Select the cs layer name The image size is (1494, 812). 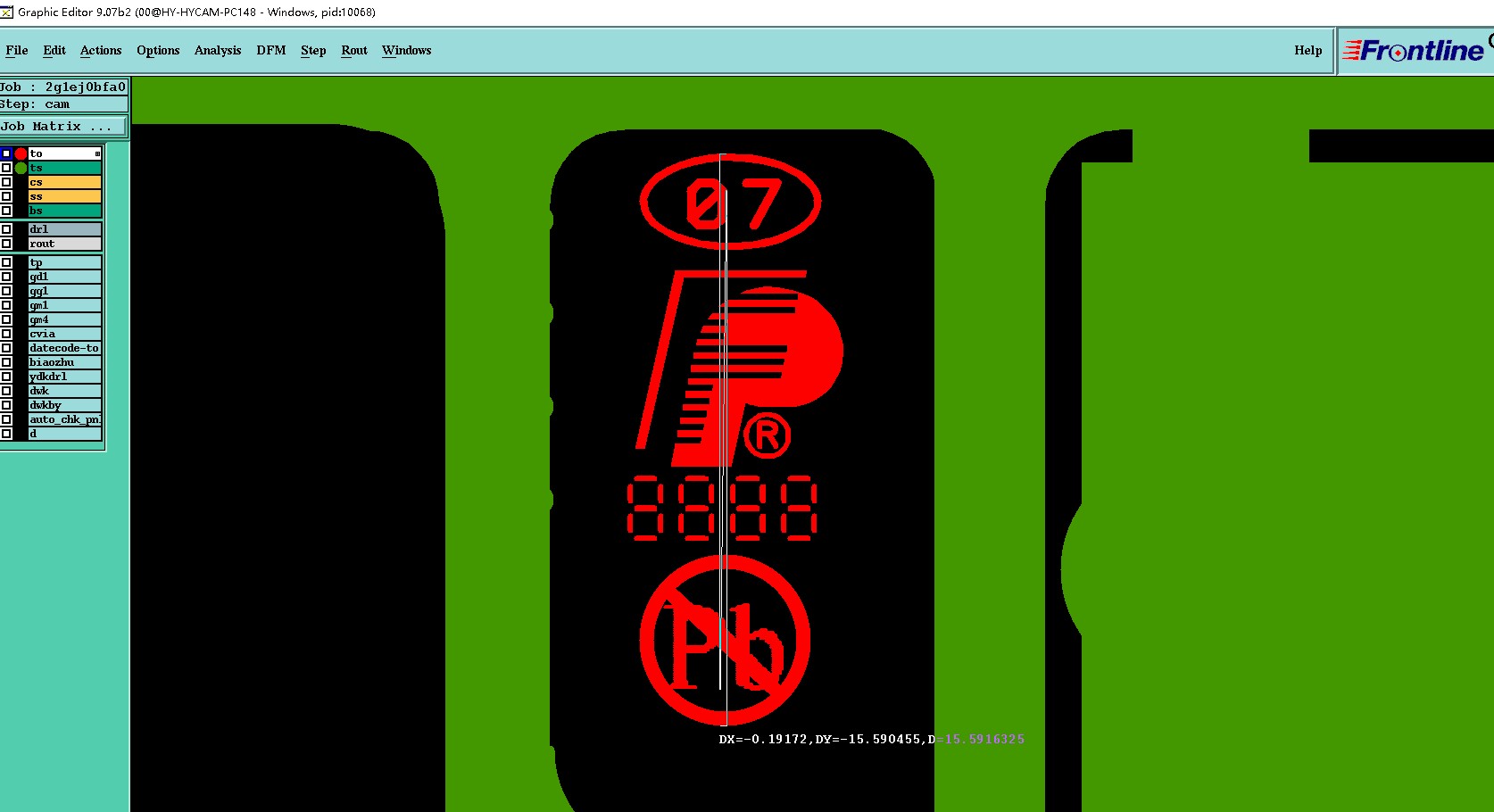(x=64, y=182)
